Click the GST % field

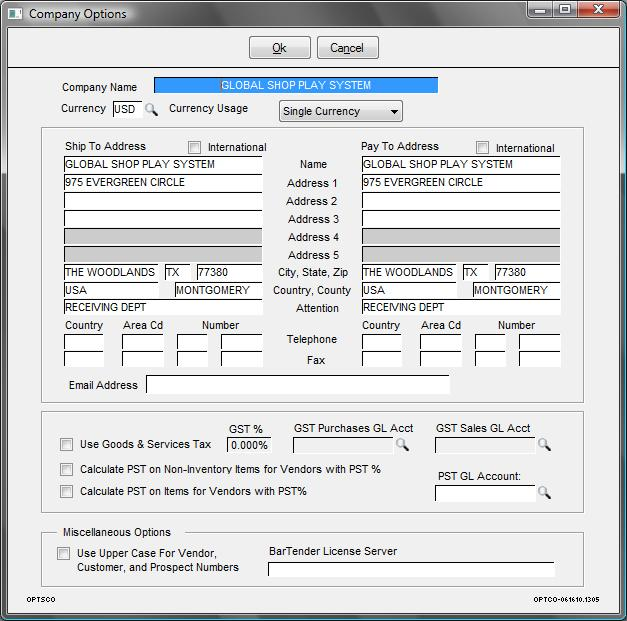249,445
